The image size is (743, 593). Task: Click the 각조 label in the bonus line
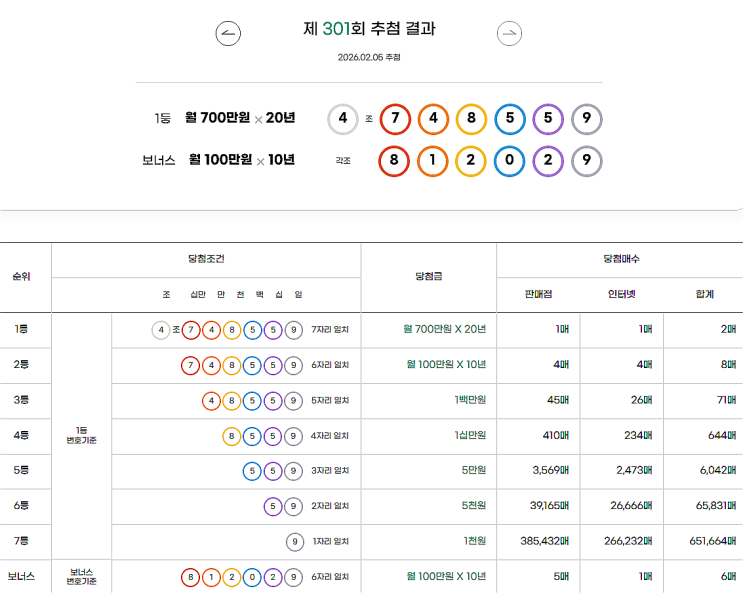pyautogui.click(x=343, y=161)
